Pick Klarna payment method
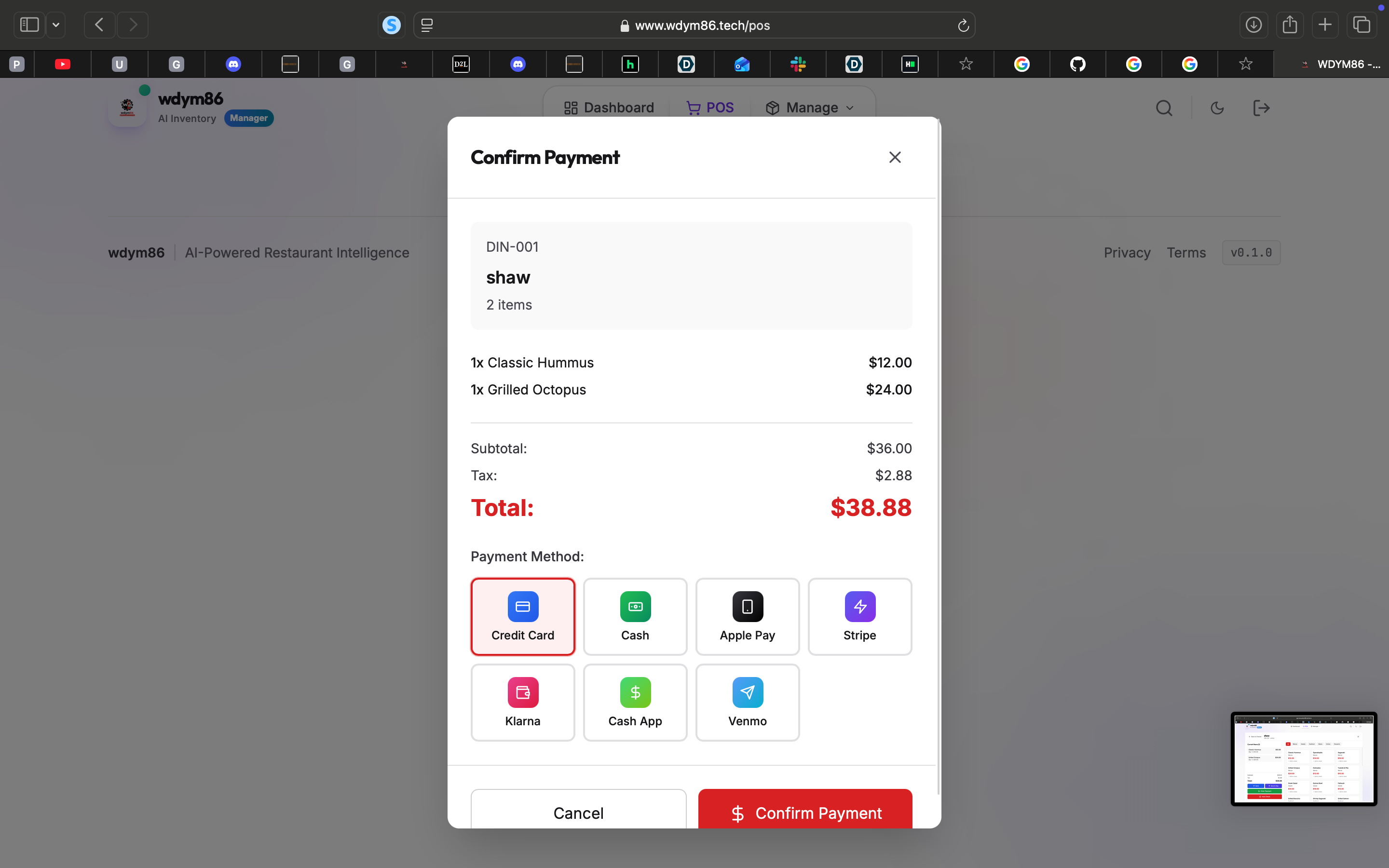This screenshot has height=868, width=1389. [522, 702]
